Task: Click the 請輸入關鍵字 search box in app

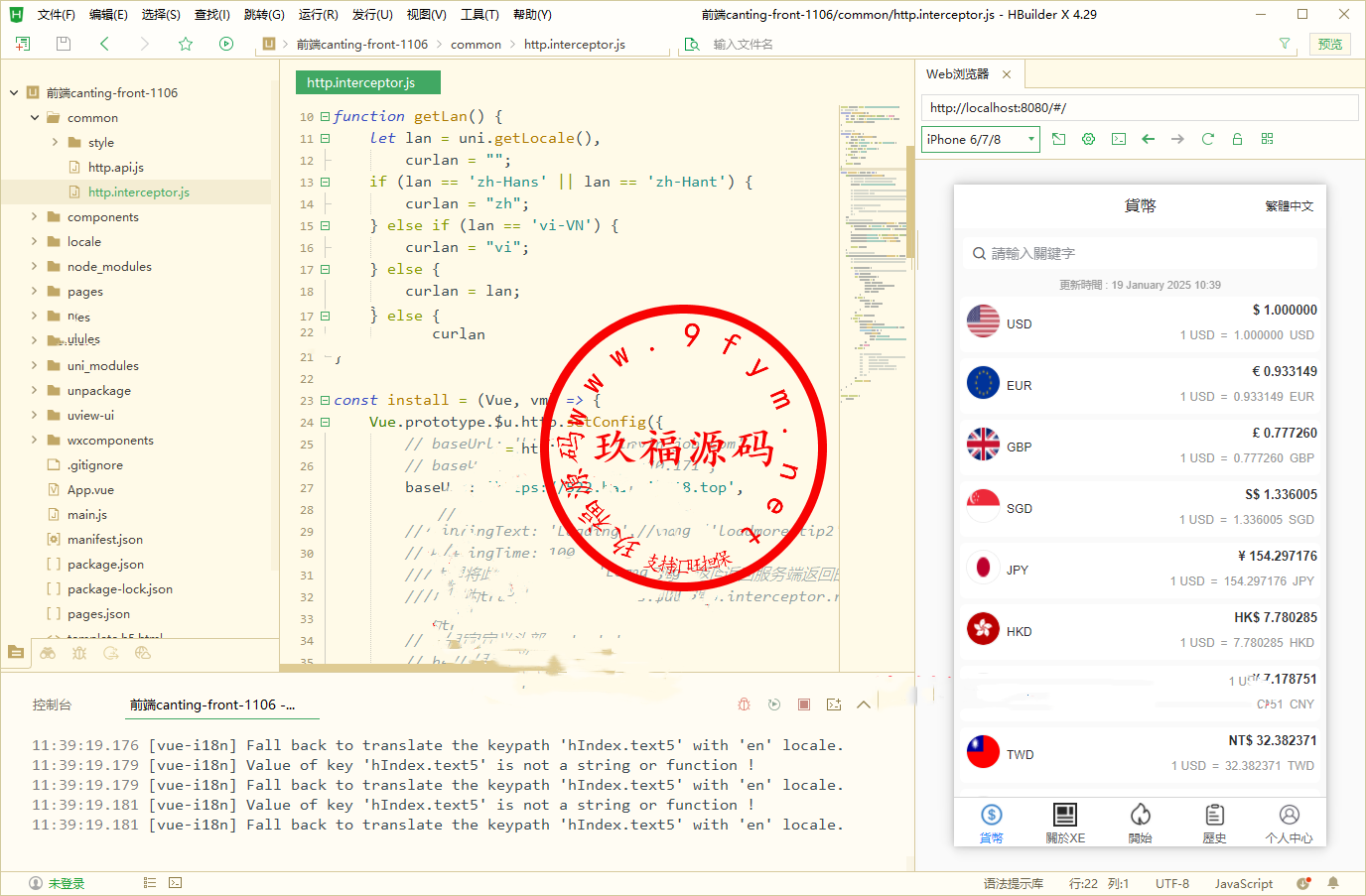Action: (1140, 253)
